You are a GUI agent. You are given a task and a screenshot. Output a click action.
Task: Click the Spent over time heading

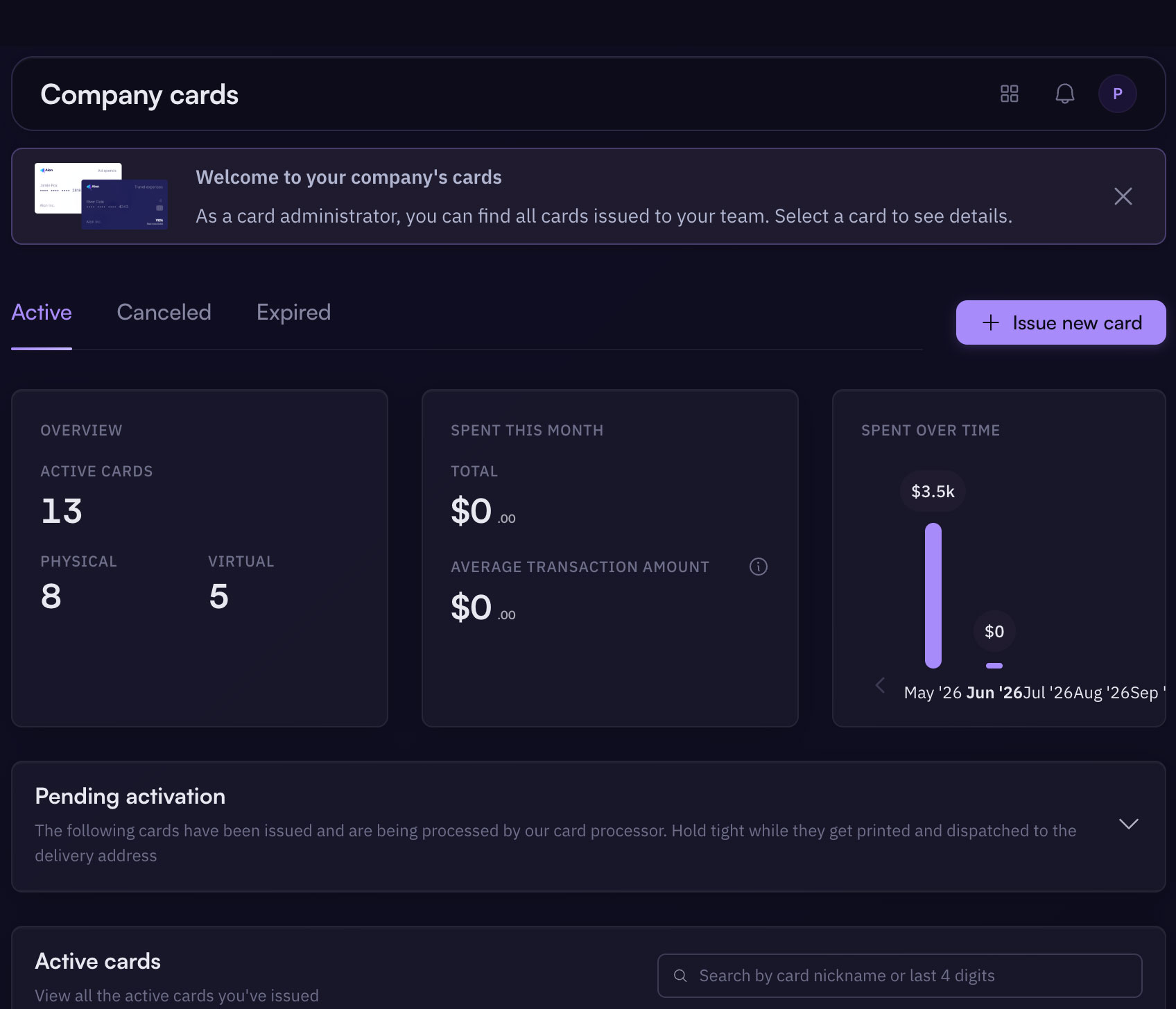(931, 430)
